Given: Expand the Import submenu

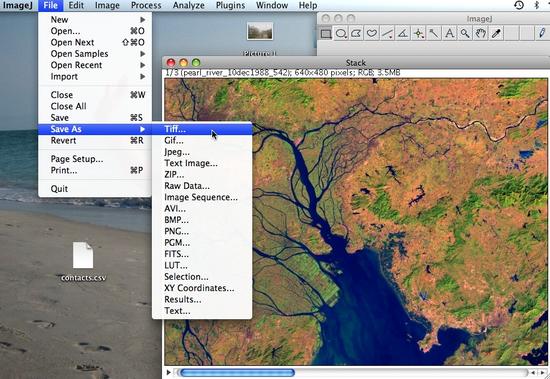Looking at the screenshot, I should (x=95, y=77).
